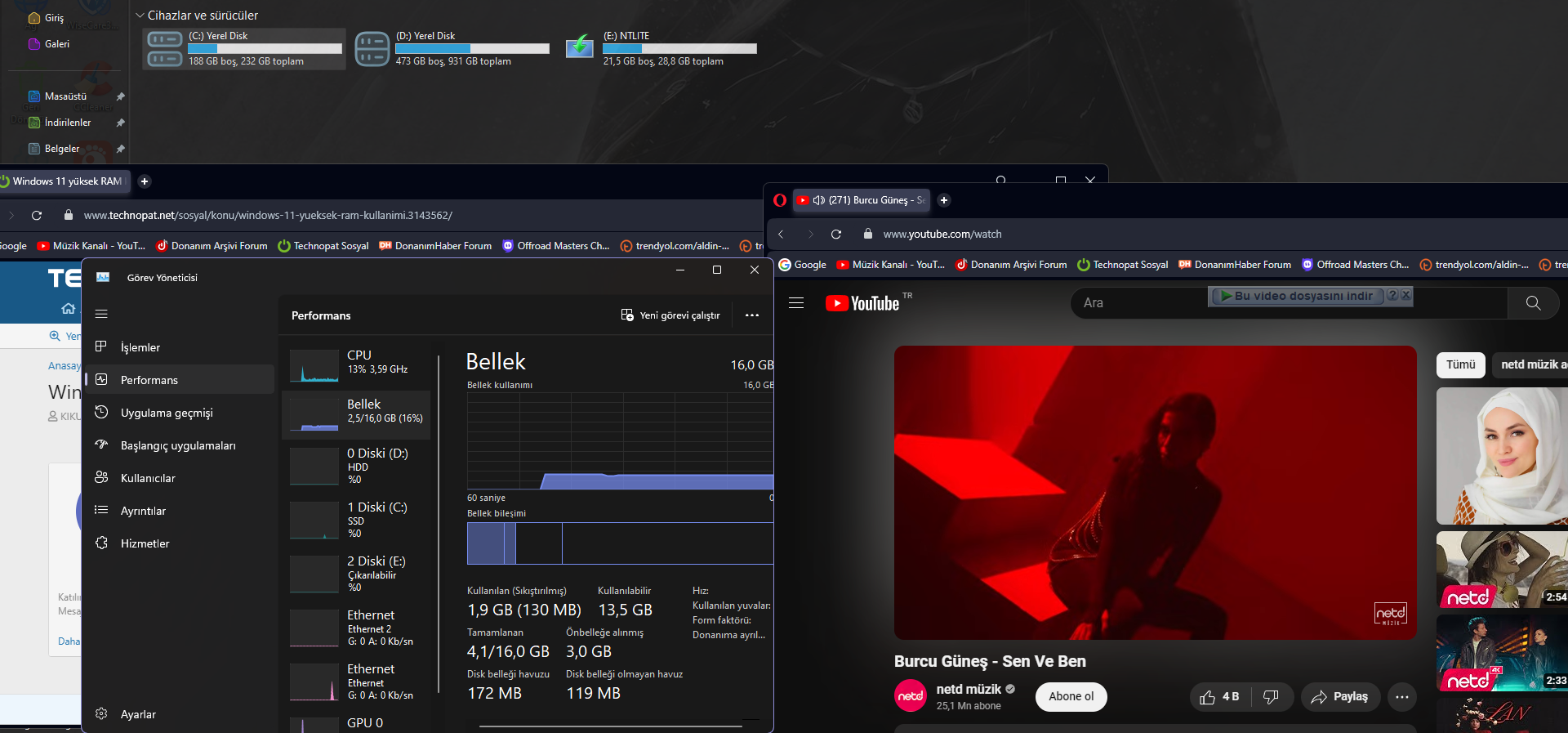The image size is (1568, 733).
Task: Unpin Belgeler using its pin icon
Action: point(120,149)
